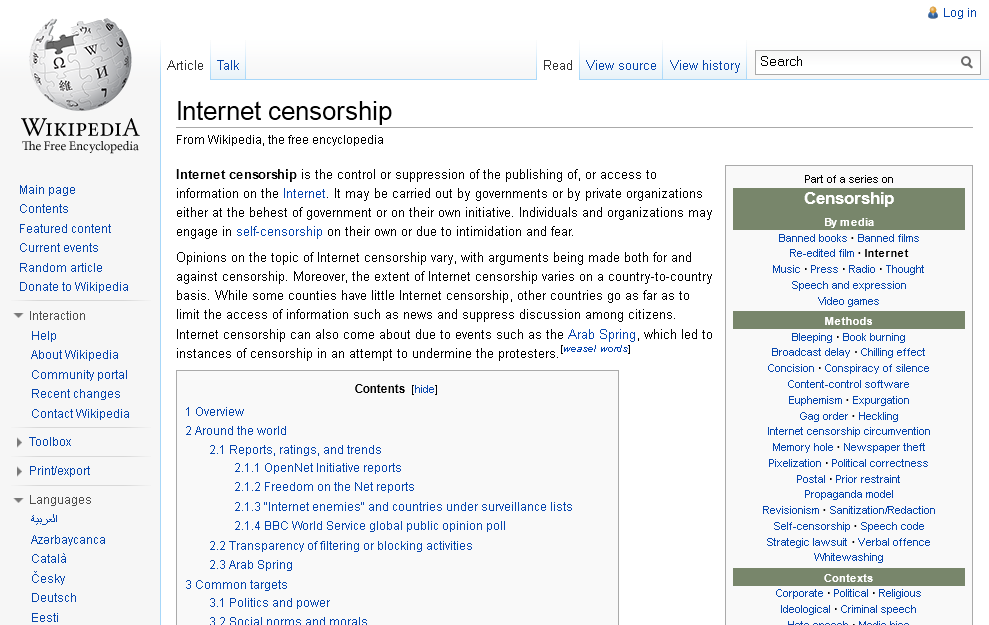Select the Česky language link
Image resolution: width=989 pixels, height=625 pixels.
pos(48,578)
